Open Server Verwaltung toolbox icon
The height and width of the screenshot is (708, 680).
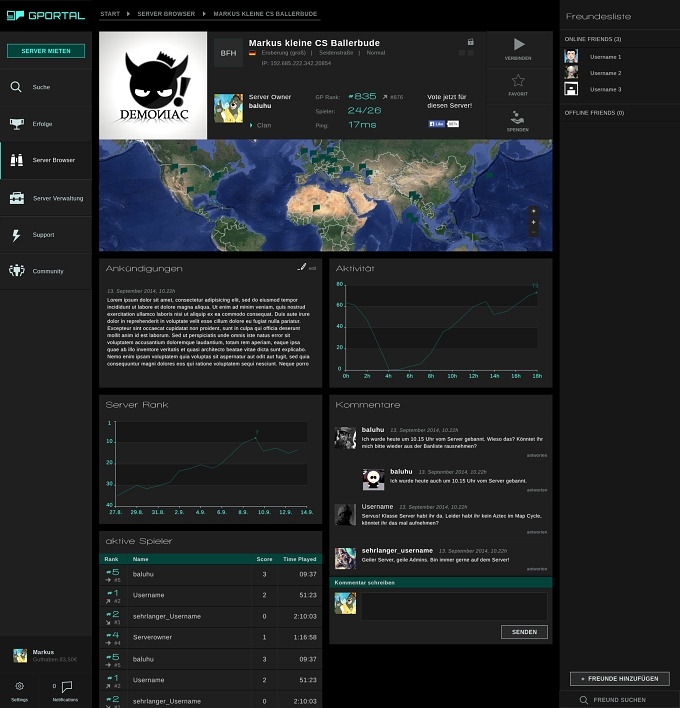pyautogui.click(x=17, y=198)
